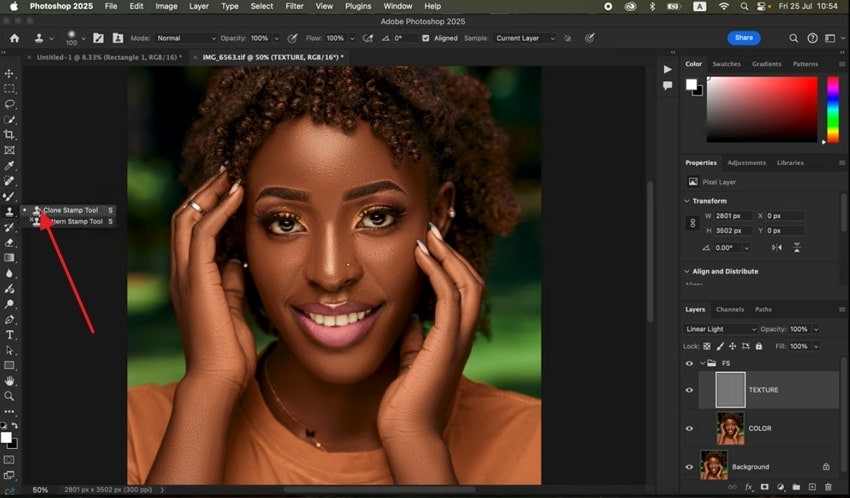Viewport: 850px width, 498px height.
Task: Switch to the Libraries tab
Action: (790, 163)
